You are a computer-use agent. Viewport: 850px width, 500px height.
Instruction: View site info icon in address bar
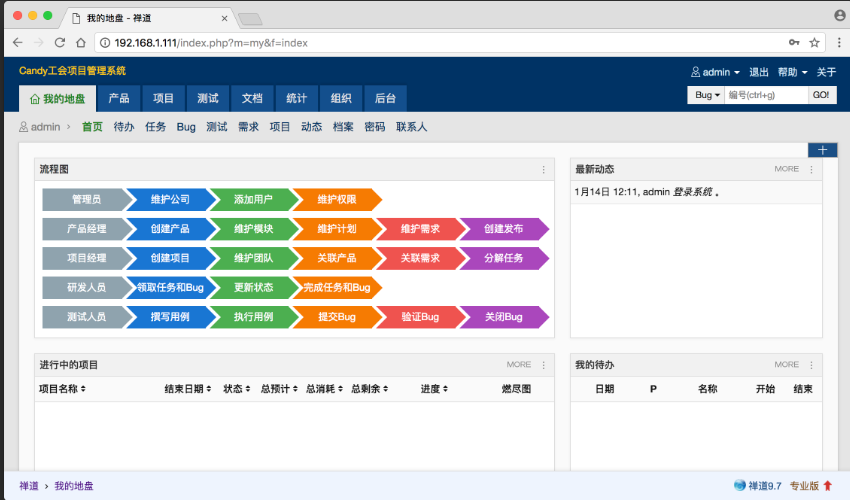(105, 42)
